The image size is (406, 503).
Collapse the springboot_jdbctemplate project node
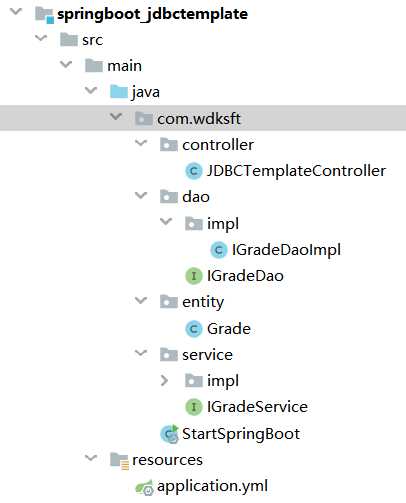(x=16, y=12)
